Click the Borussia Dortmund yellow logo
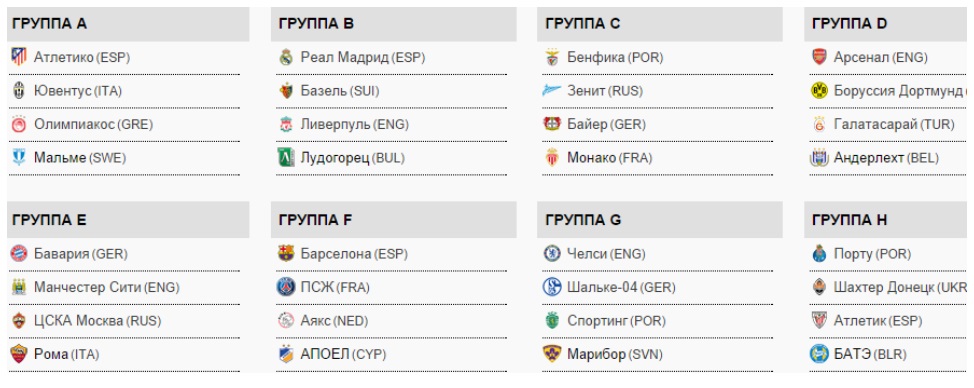 click(x=819, y=91)
